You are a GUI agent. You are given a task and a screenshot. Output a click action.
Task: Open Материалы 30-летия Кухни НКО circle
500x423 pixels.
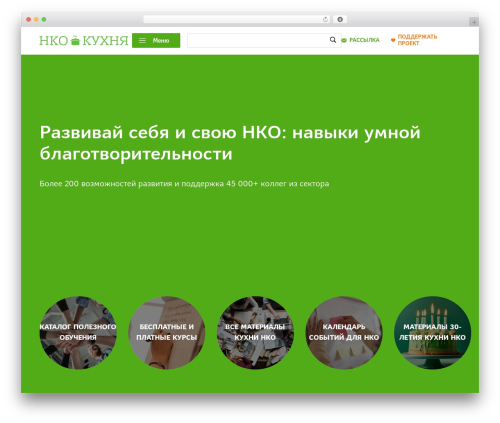pyautogui.click(x=432, y=332)
